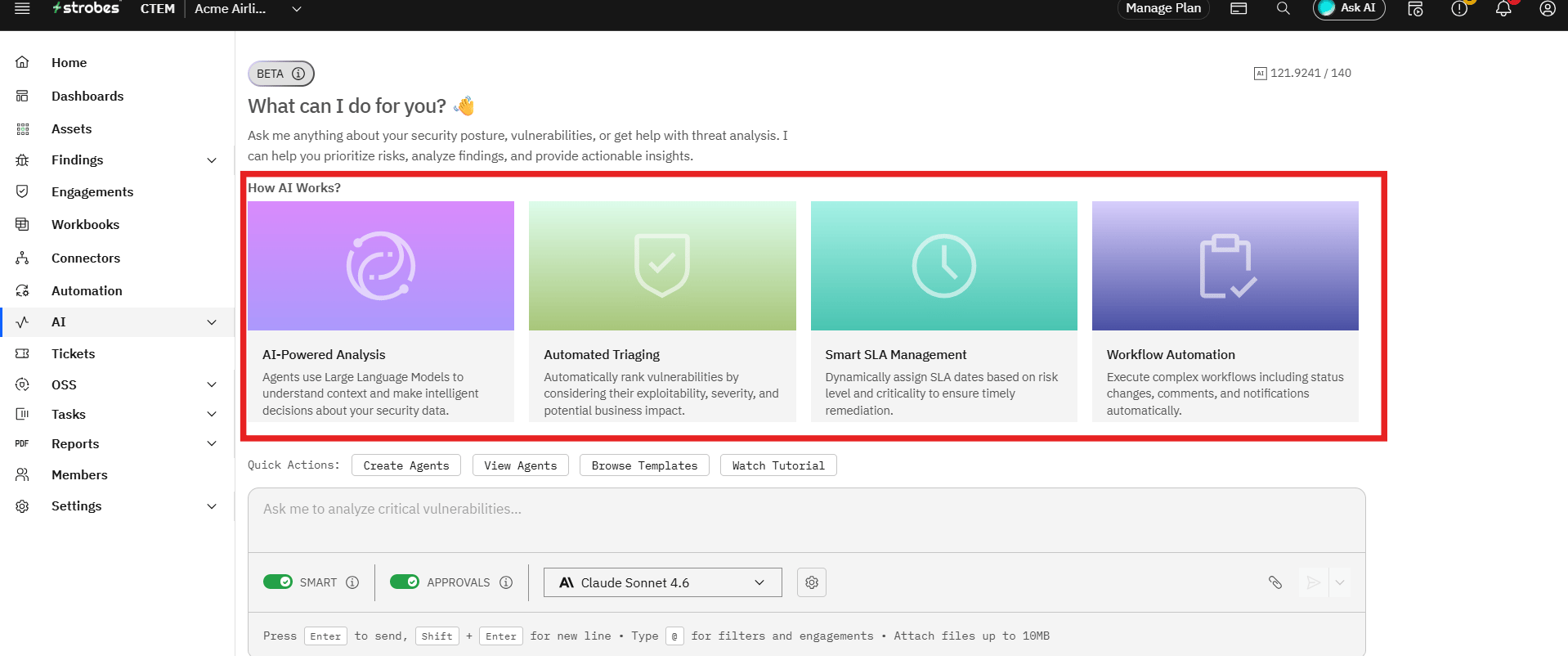Open Connectors from the sidebar
This screenshot has width=1568, height=656.
click(86, 258)
